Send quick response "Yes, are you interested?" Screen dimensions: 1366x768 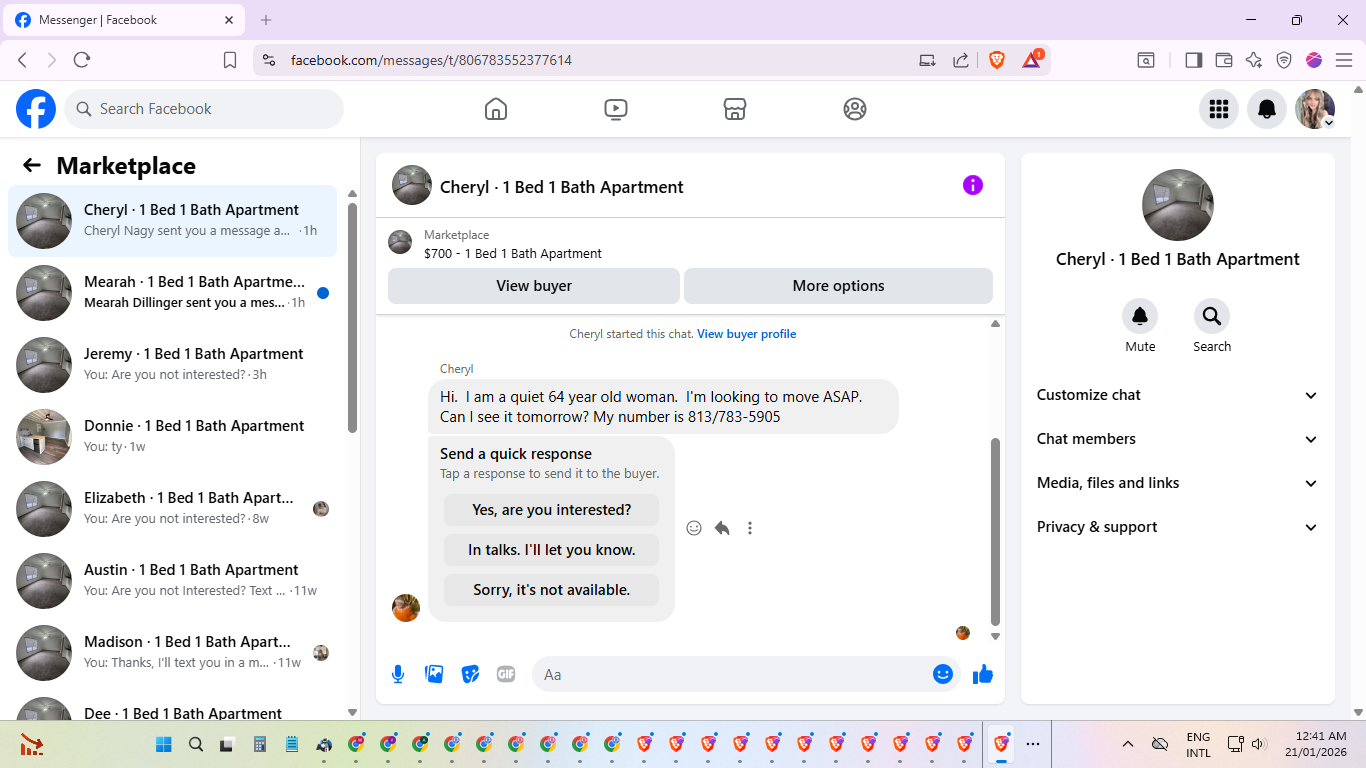[552, 510]
